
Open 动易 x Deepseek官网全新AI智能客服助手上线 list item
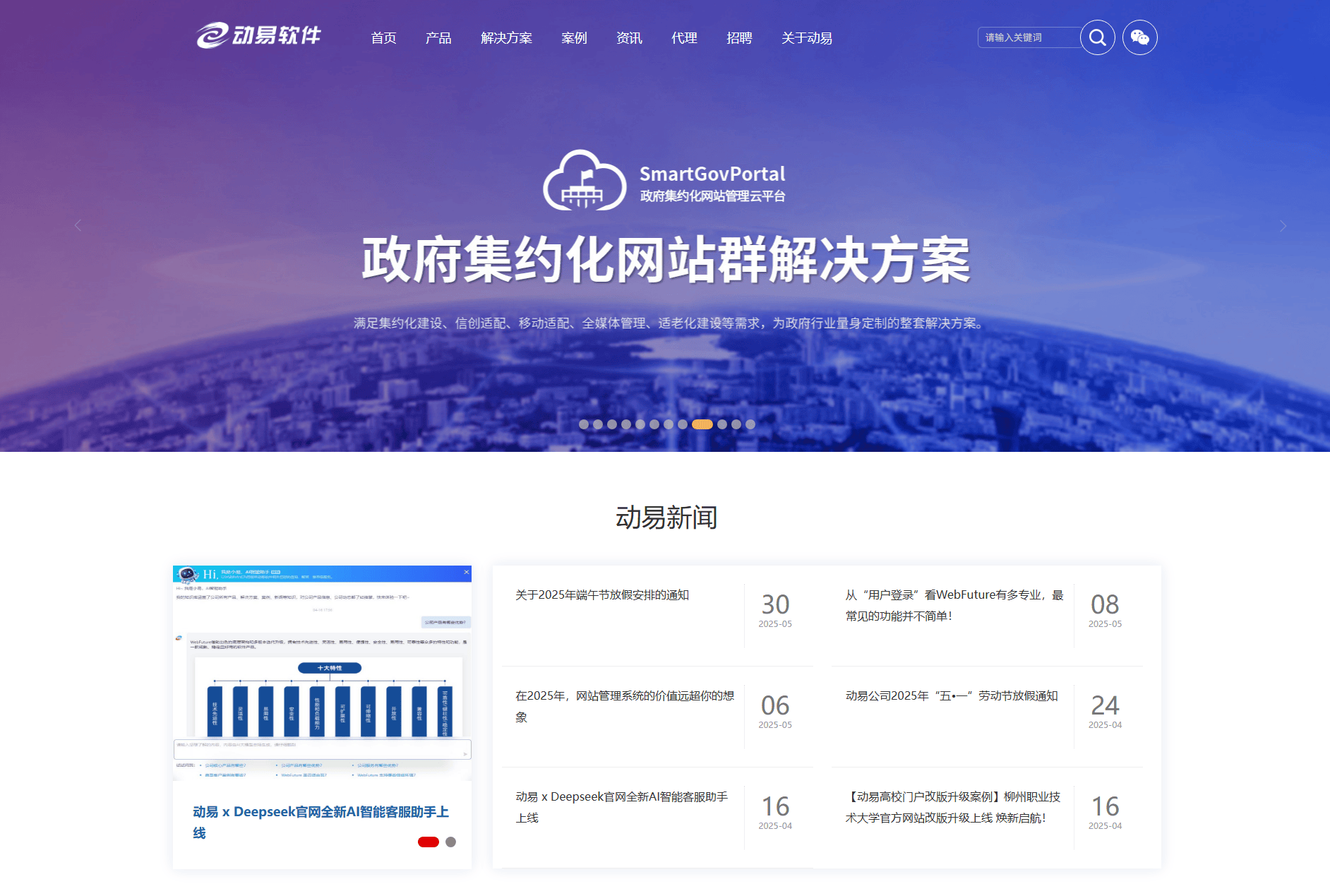621,808
